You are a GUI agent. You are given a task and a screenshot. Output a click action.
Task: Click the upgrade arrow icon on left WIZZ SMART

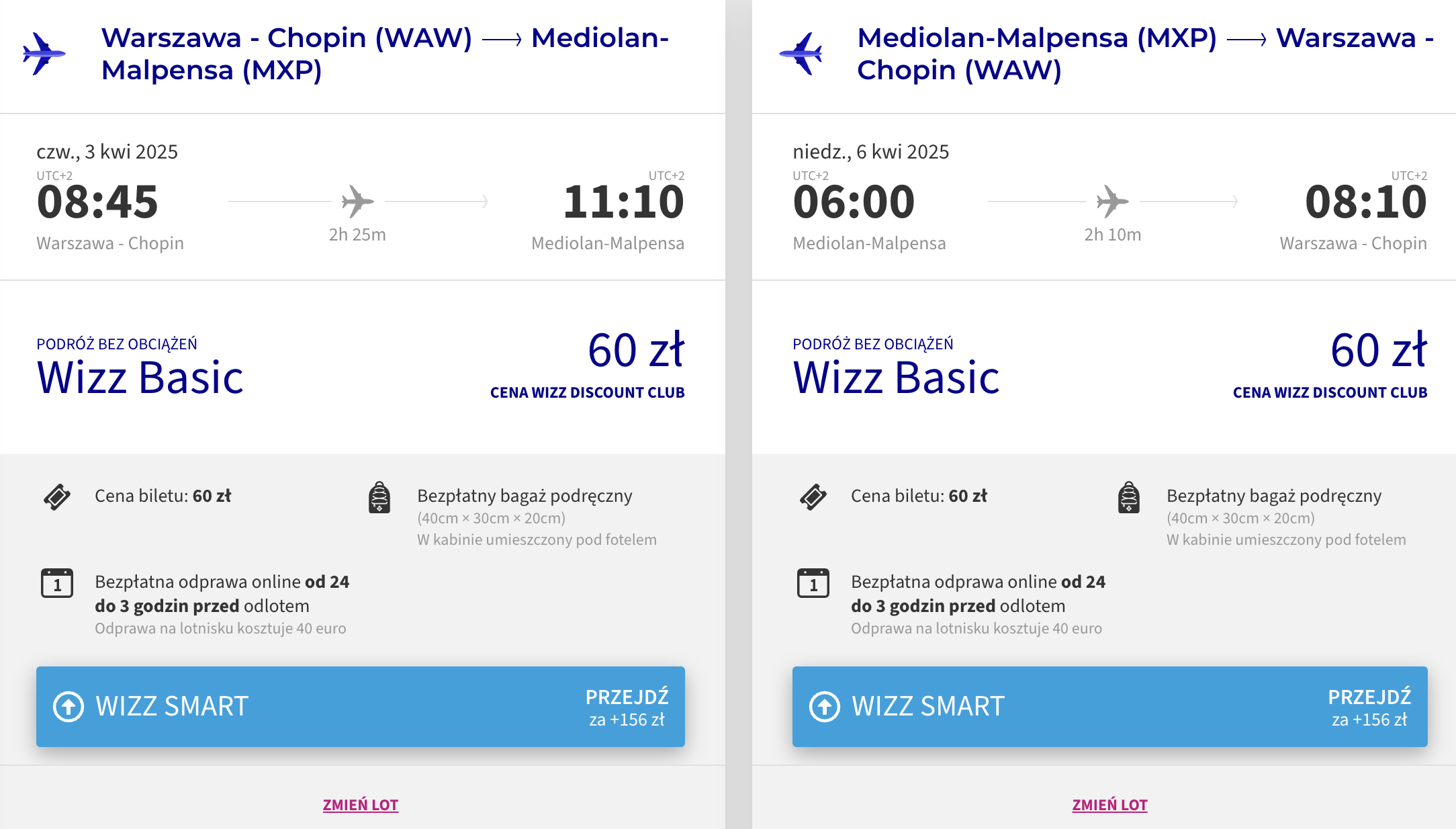(69, 707)
